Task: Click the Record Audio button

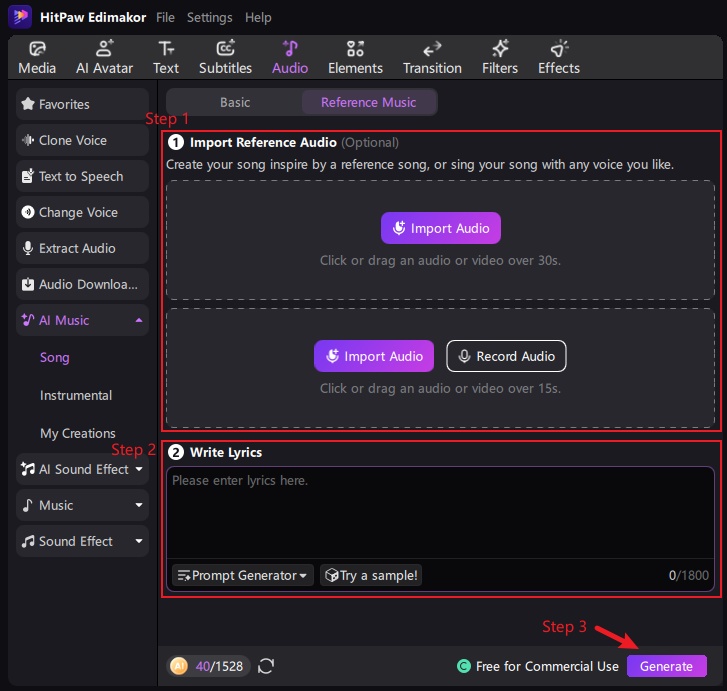Action: click(506, 356)
